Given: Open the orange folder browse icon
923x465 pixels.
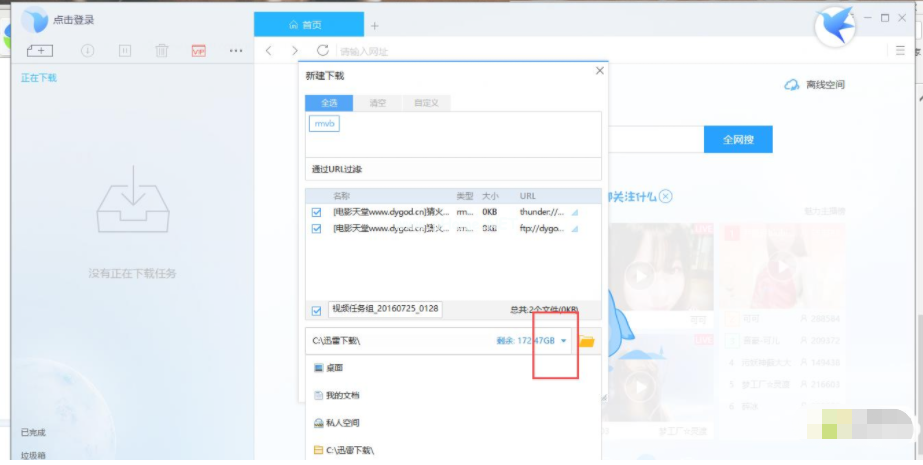Looking at the screenshot, I should click(587, 341).
